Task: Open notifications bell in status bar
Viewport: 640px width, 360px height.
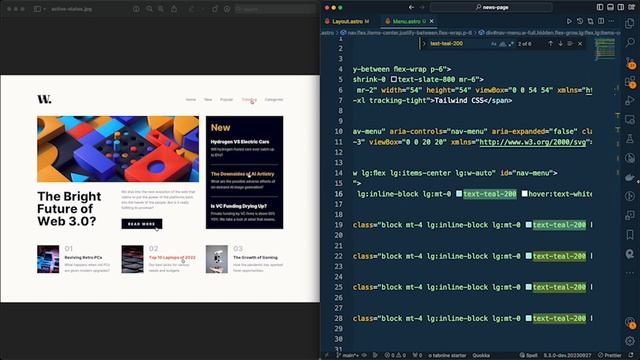Action: pyautogui.click(x=631, y=355)
